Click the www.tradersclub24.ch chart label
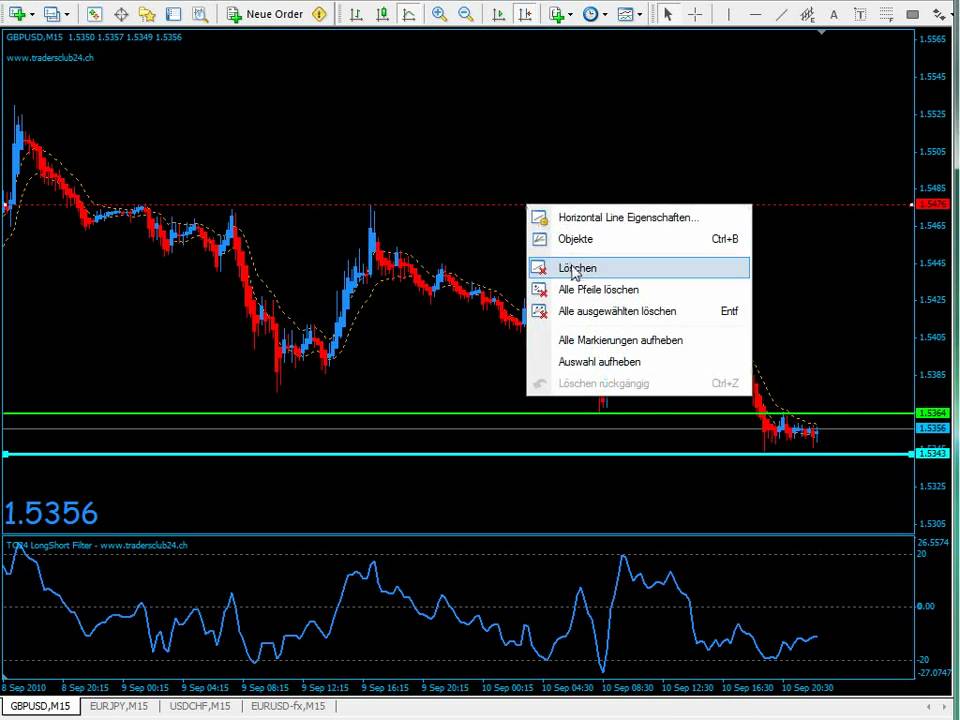960x720 pixels. [x=50, y=58]
